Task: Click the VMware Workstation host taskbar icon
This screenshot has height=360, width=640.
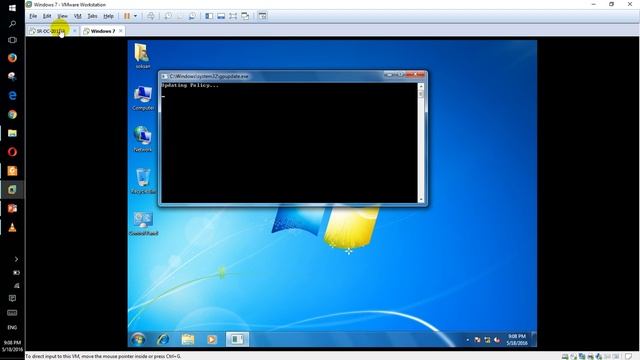Action: tap(12, 189)
